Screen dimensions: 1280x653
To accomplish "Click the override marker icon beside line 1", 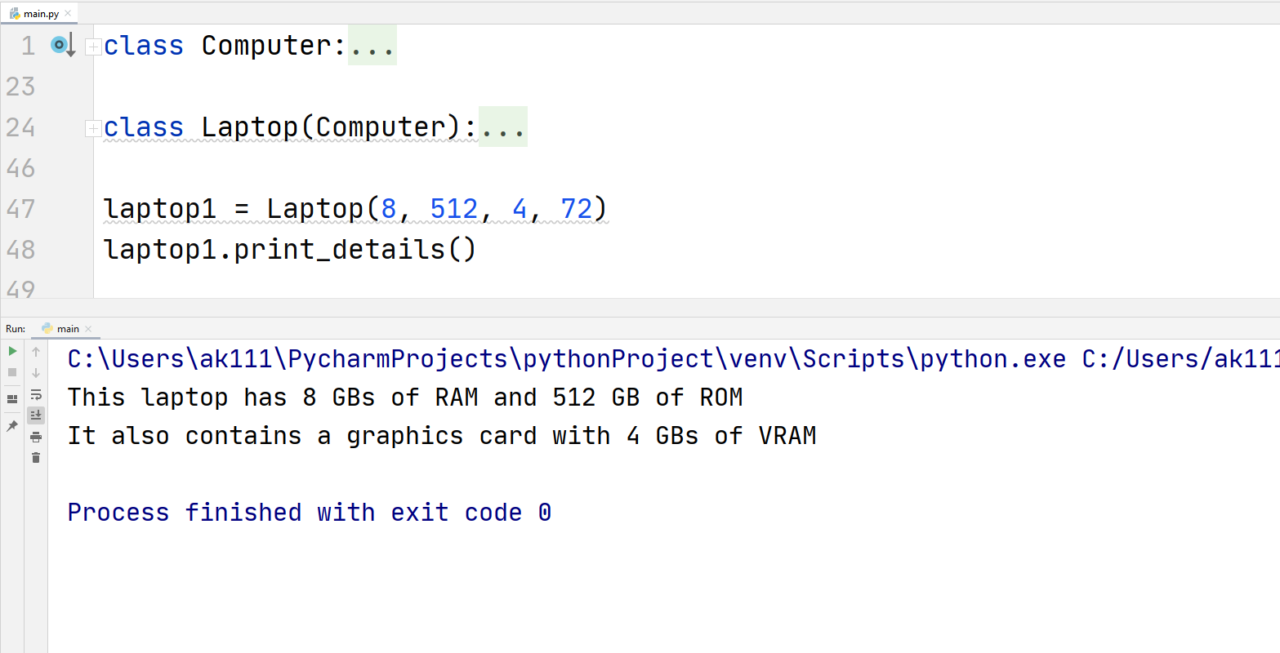I will coord(63,45).
